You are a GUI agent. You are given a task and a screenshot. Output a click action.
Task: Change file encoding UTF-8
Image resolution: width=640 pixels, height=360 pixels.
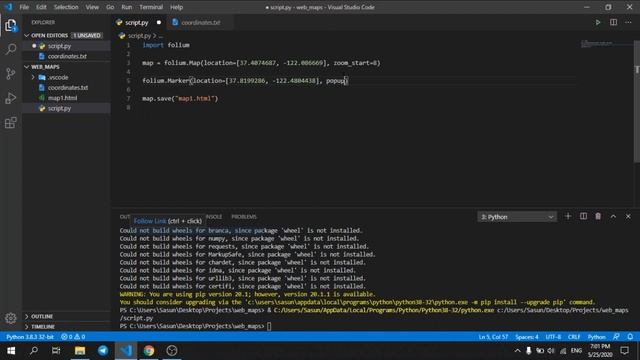tap(553, 337)
